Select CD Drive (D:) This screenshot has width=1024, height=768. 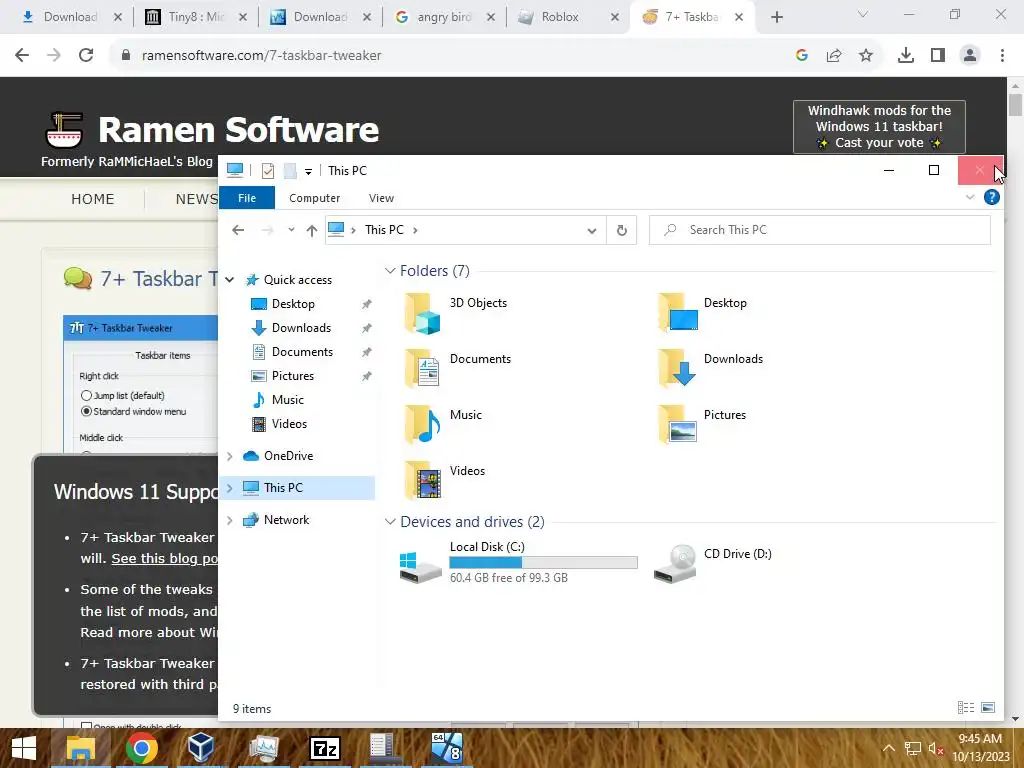(x=713, y=562)
